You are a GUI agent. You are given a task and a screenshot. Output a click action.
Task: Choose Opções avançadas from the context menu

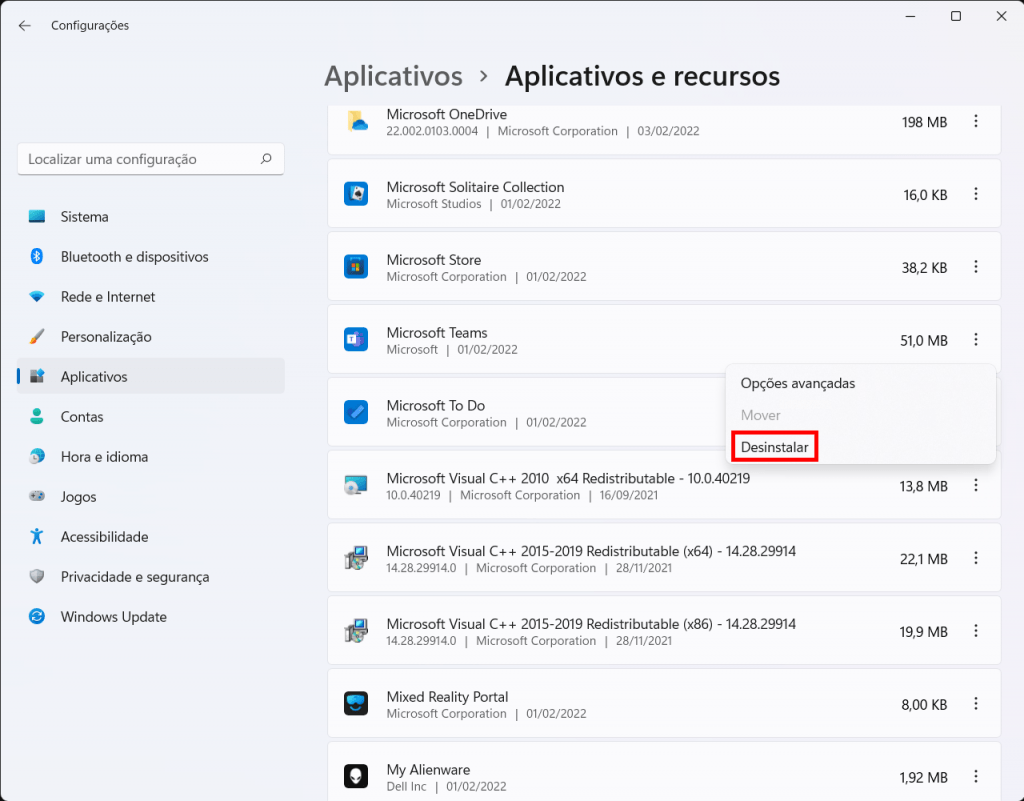(797, 383)
